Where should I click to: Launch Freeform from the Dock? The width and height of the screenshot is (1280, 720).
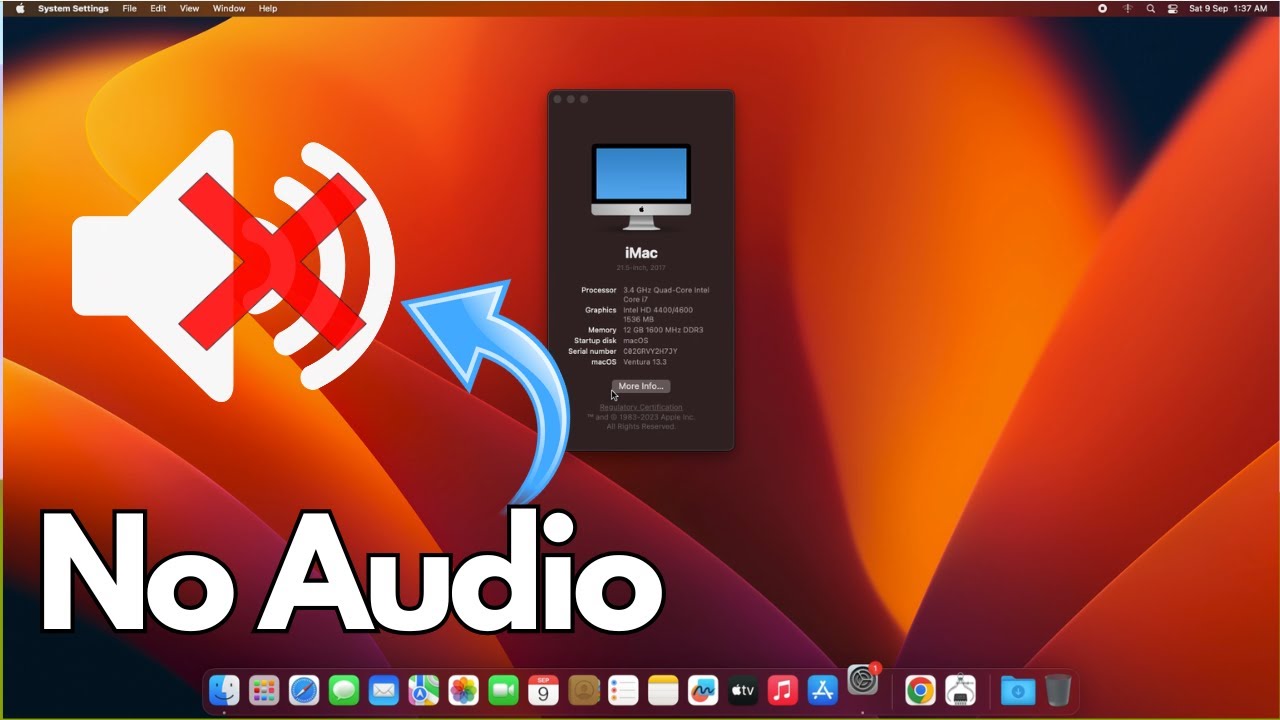coord(703,690)
